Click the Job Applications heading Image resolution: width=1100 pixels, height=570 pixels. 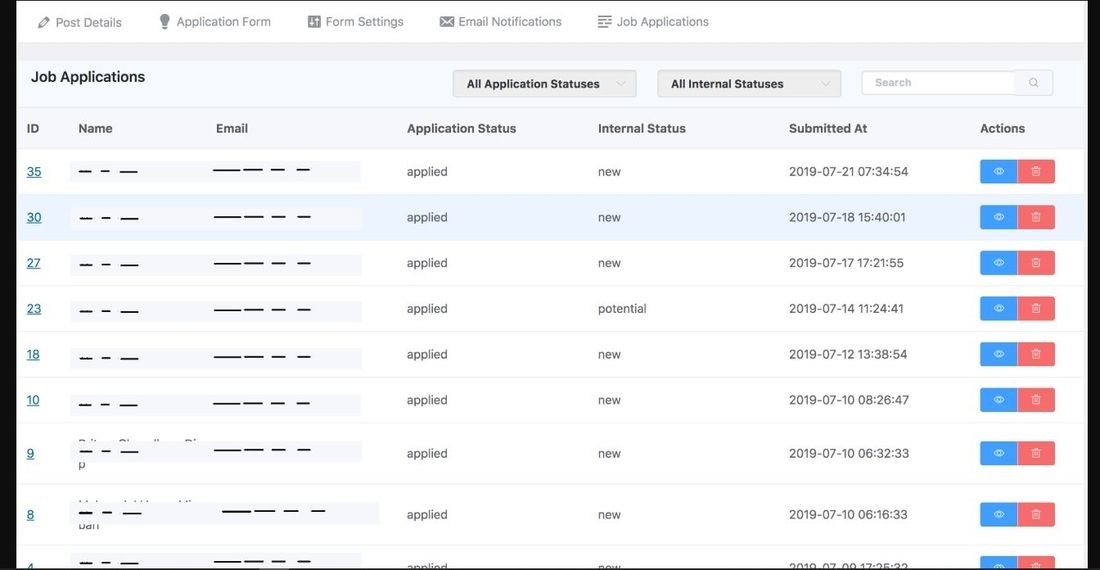pyautogui.click(x=88, y=77)
